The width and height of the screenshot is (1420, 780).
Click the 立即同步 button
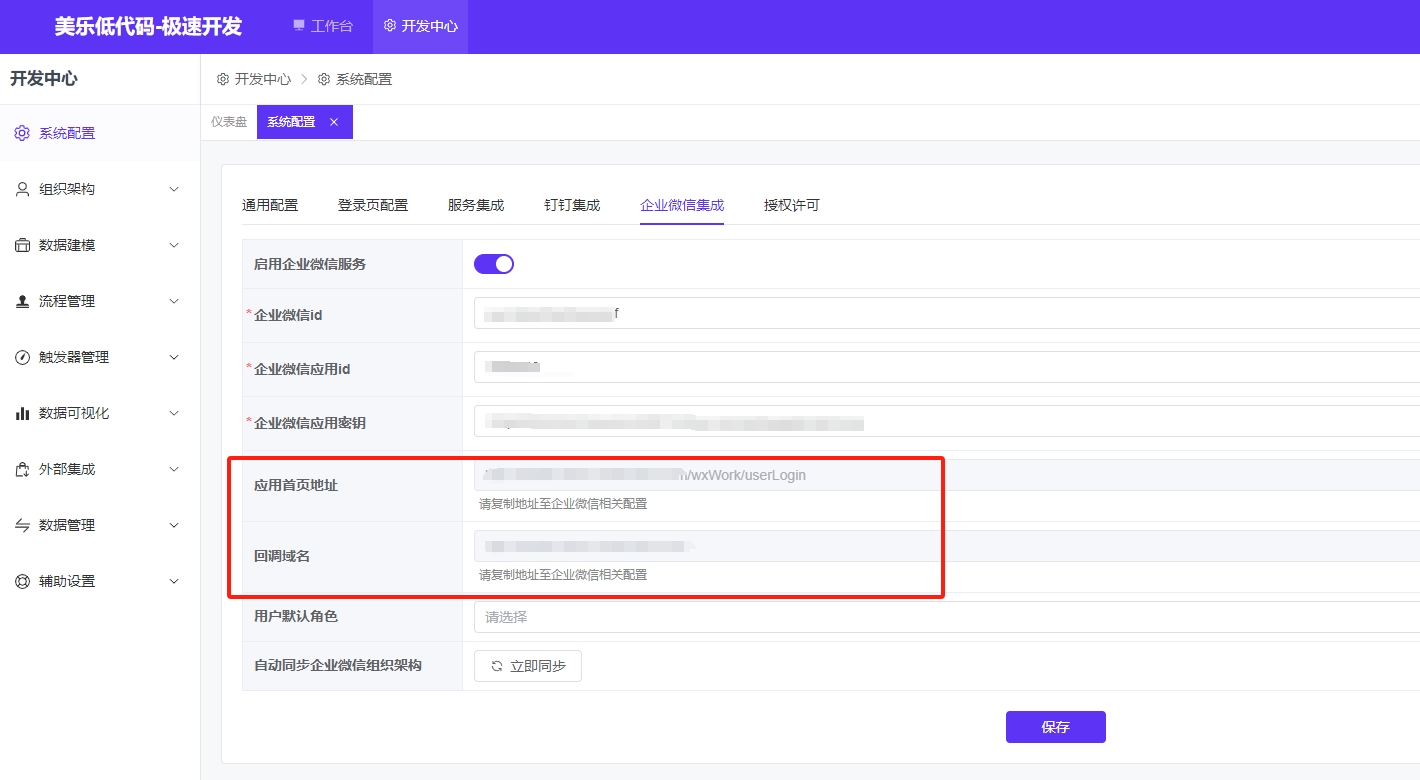(x=528, y=666)
